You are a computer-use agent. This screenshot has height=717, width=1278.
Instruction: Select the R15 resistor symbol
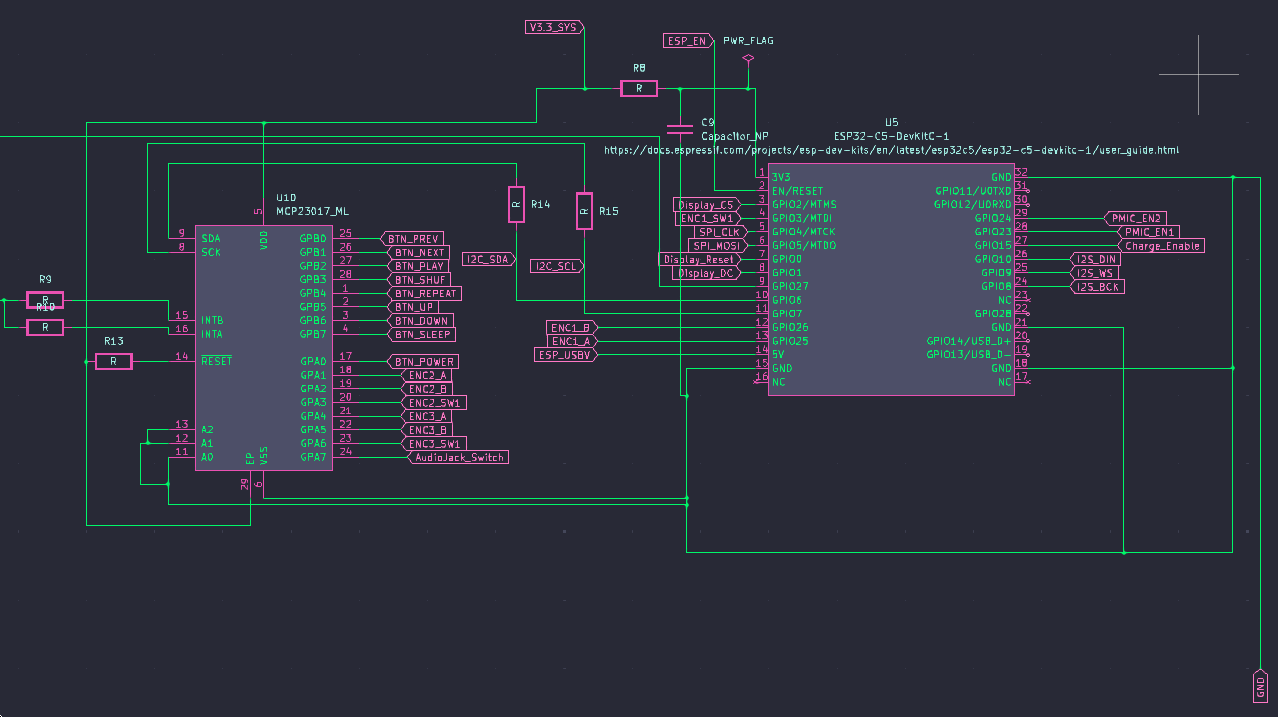tap(584, 211)
